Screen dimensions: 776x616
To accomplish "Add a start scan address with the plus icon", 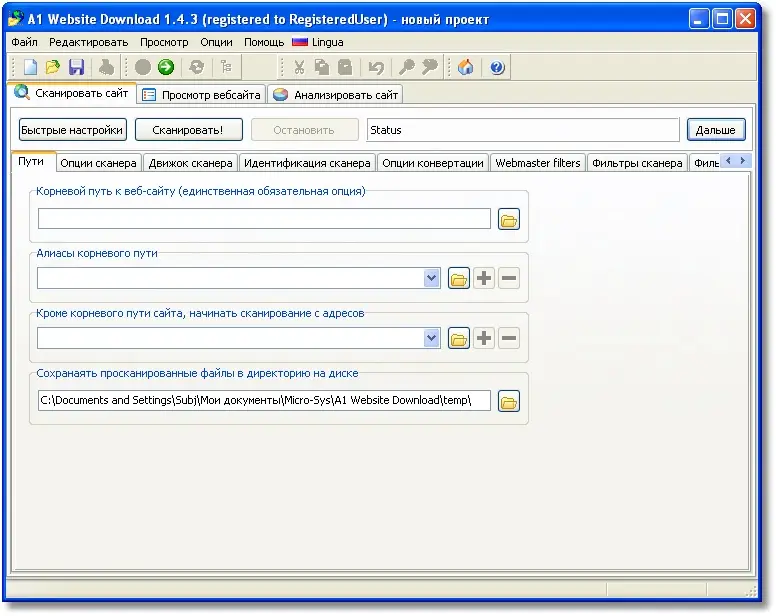I will (x=484, y=338).
